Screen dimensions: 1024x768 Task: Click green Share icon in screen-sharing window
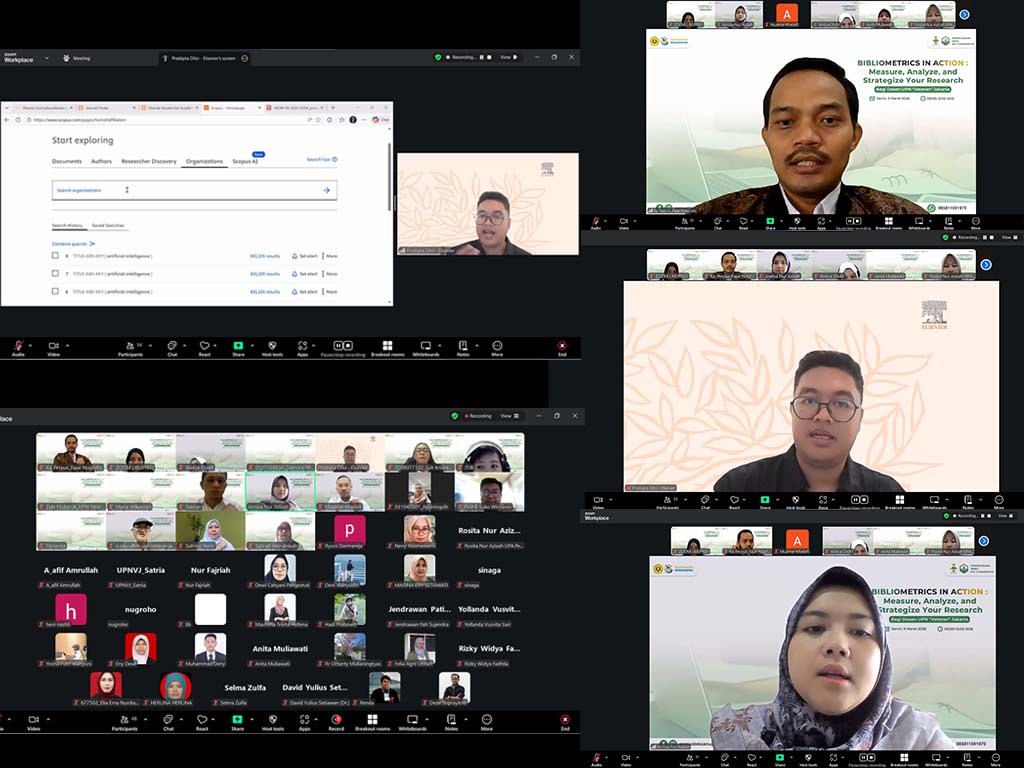coord(238,348)
